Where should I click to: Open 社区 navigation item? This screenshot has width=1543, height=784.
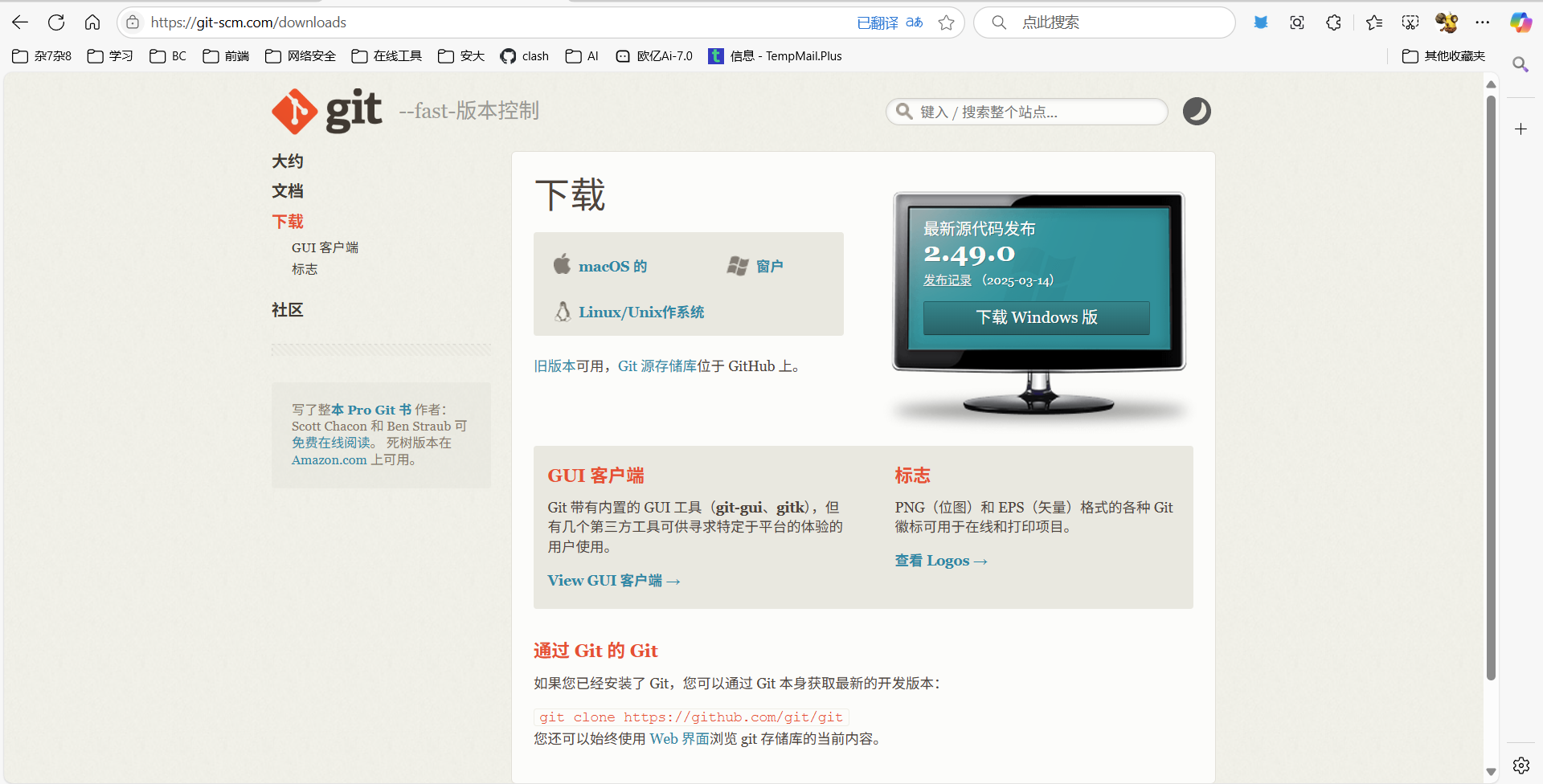(x=288, y=310)
